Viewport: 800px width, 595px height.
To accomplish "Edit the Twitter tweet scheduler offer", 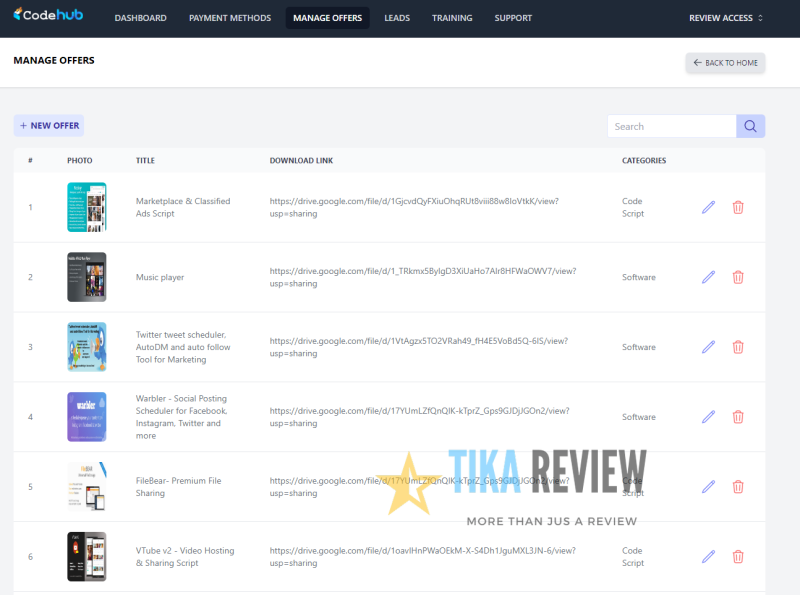I will click(x=708, y=347).
